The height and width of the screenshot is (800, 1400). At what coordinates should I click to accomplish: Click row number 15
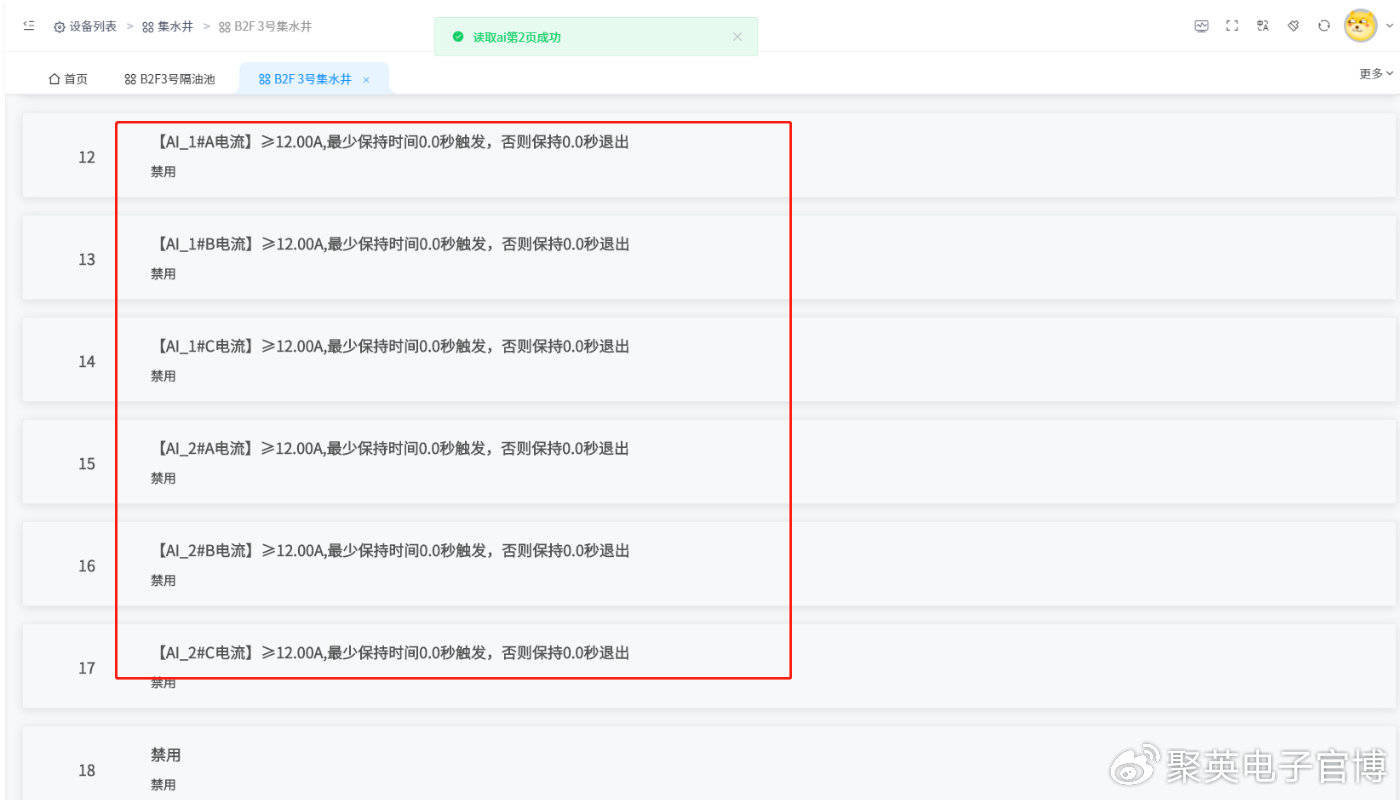click(87, 463)
